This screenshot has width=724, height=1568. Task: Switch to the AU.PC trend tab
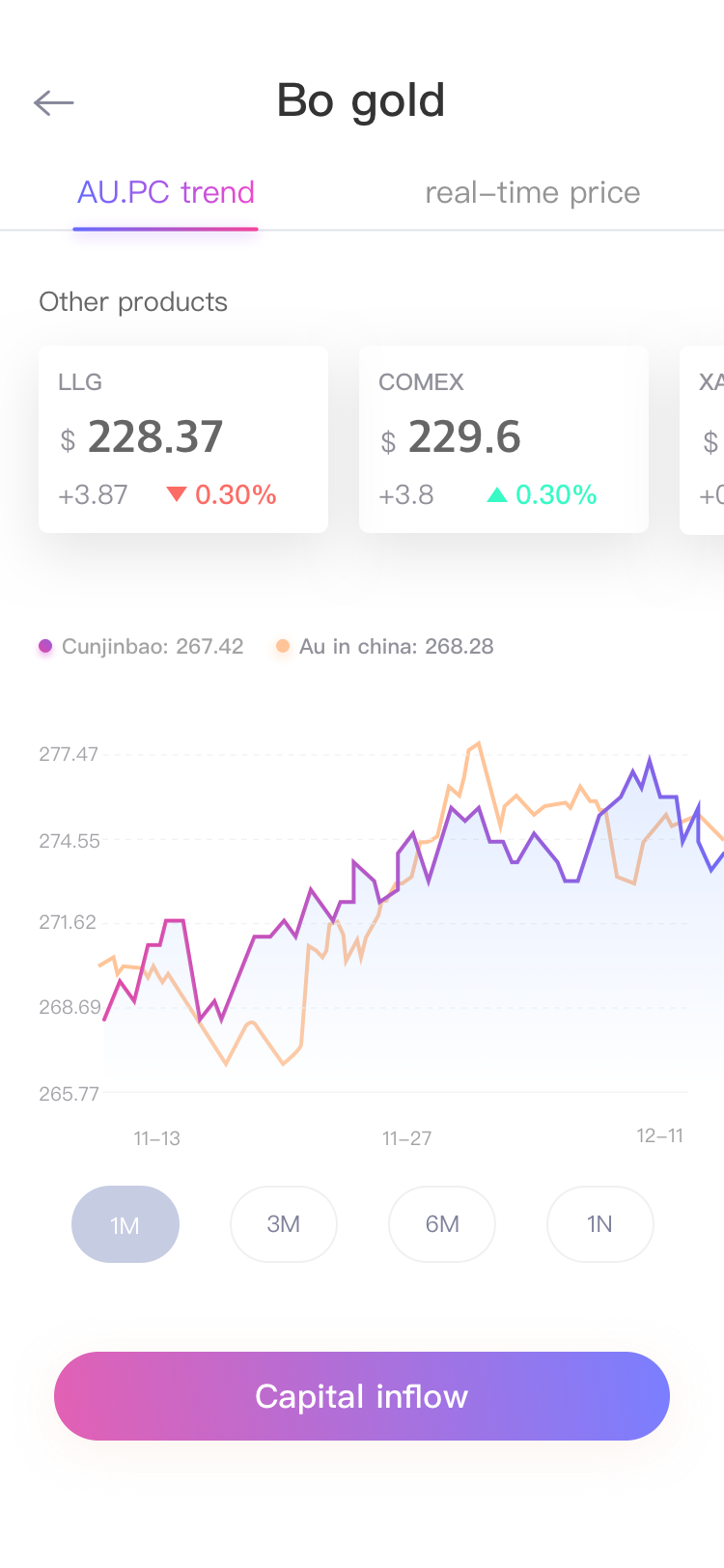coord(166,193)
